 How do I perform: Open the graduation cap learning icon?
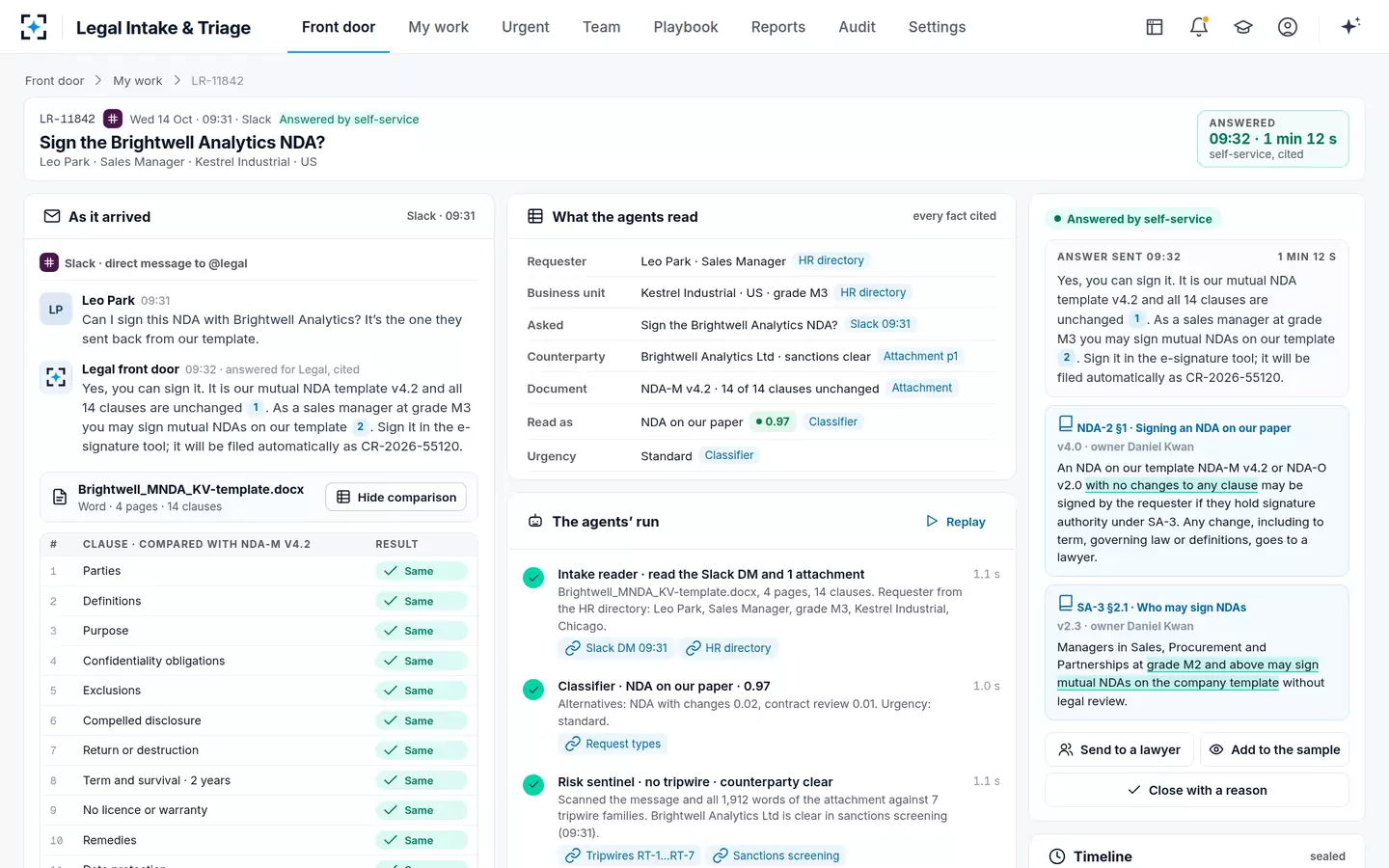pyautogui.click(x=1243, y=27)
